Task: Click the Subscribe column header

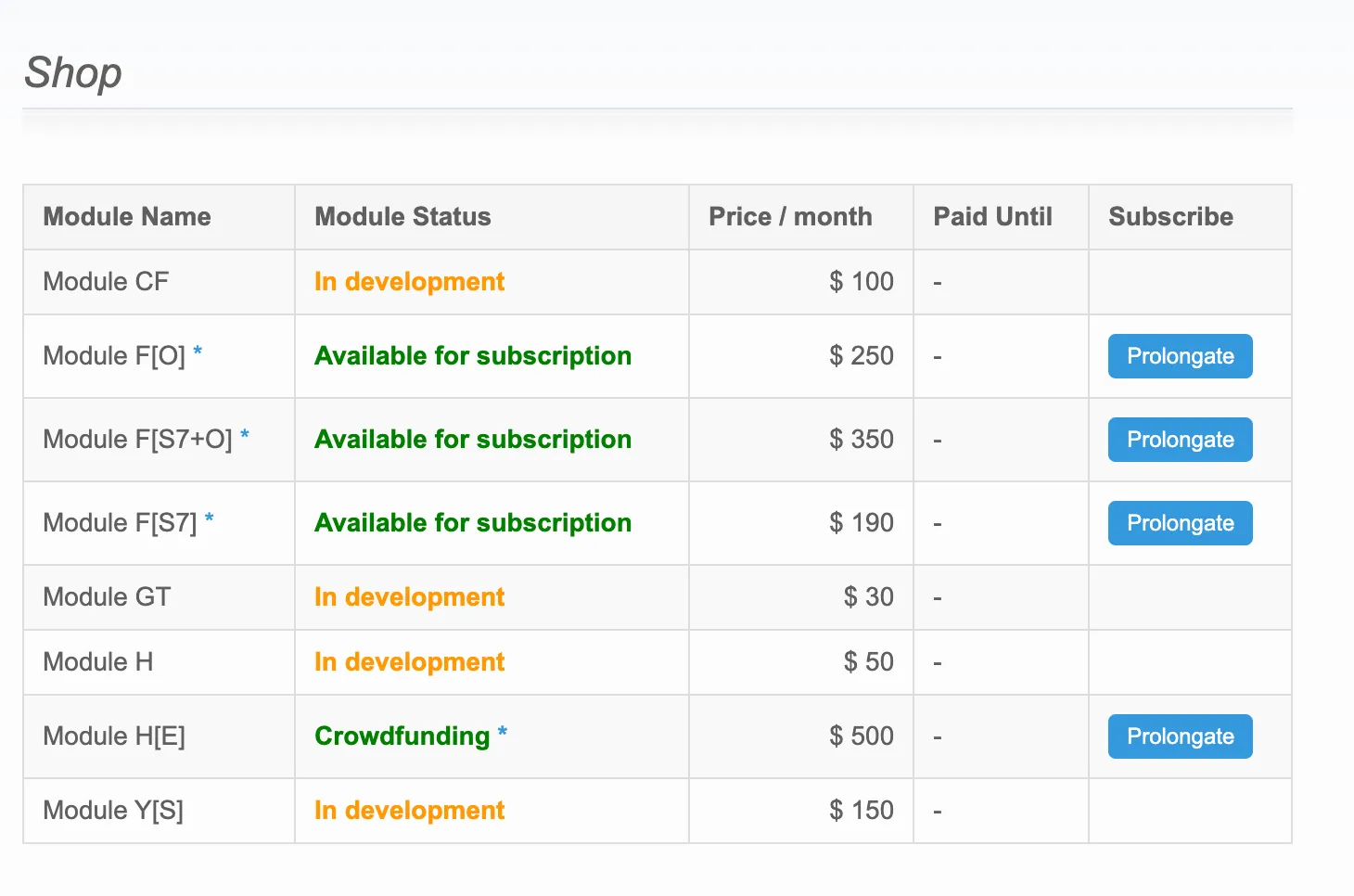Action: (1170, 216)
